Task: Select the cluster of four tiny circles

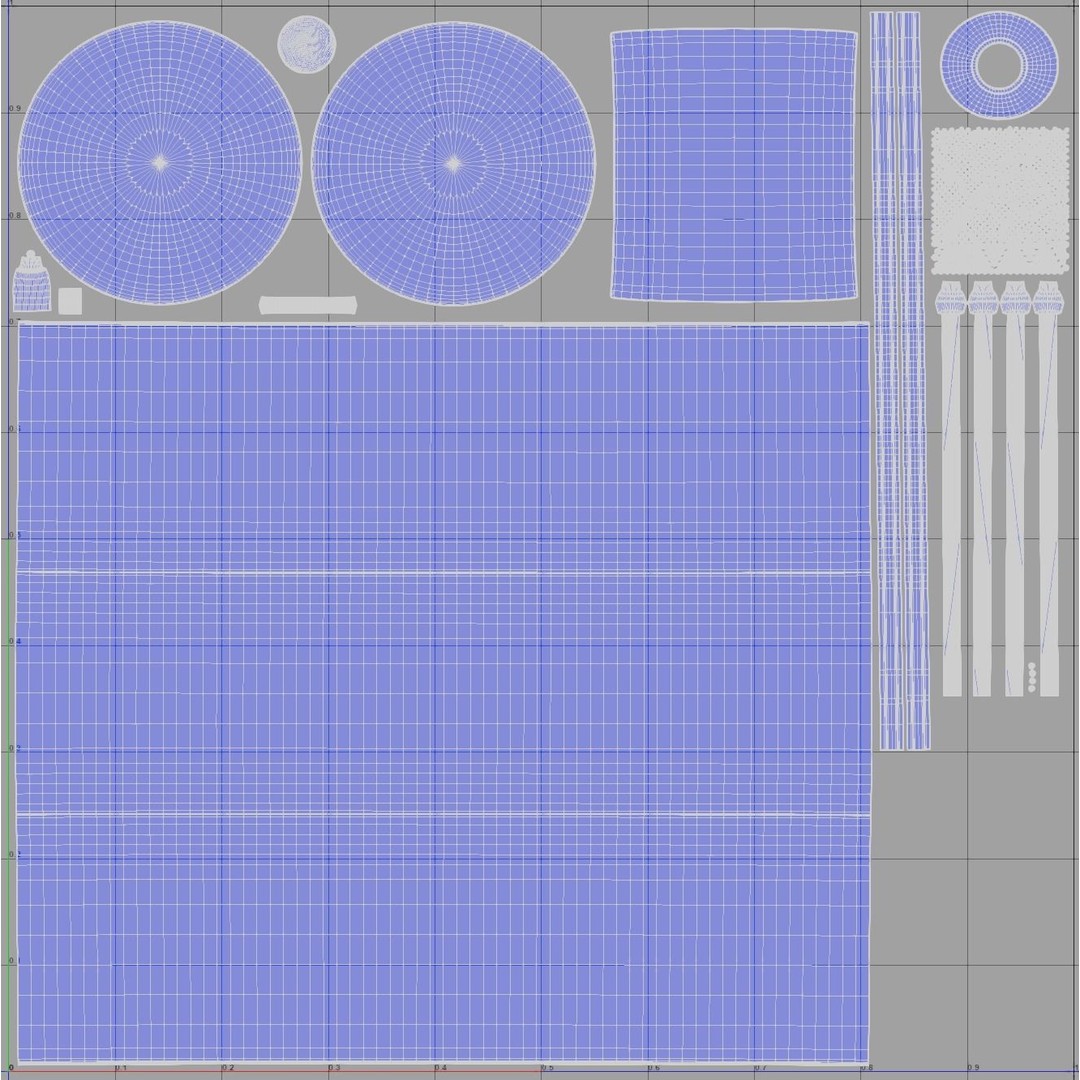Action: click(1032, 677)
